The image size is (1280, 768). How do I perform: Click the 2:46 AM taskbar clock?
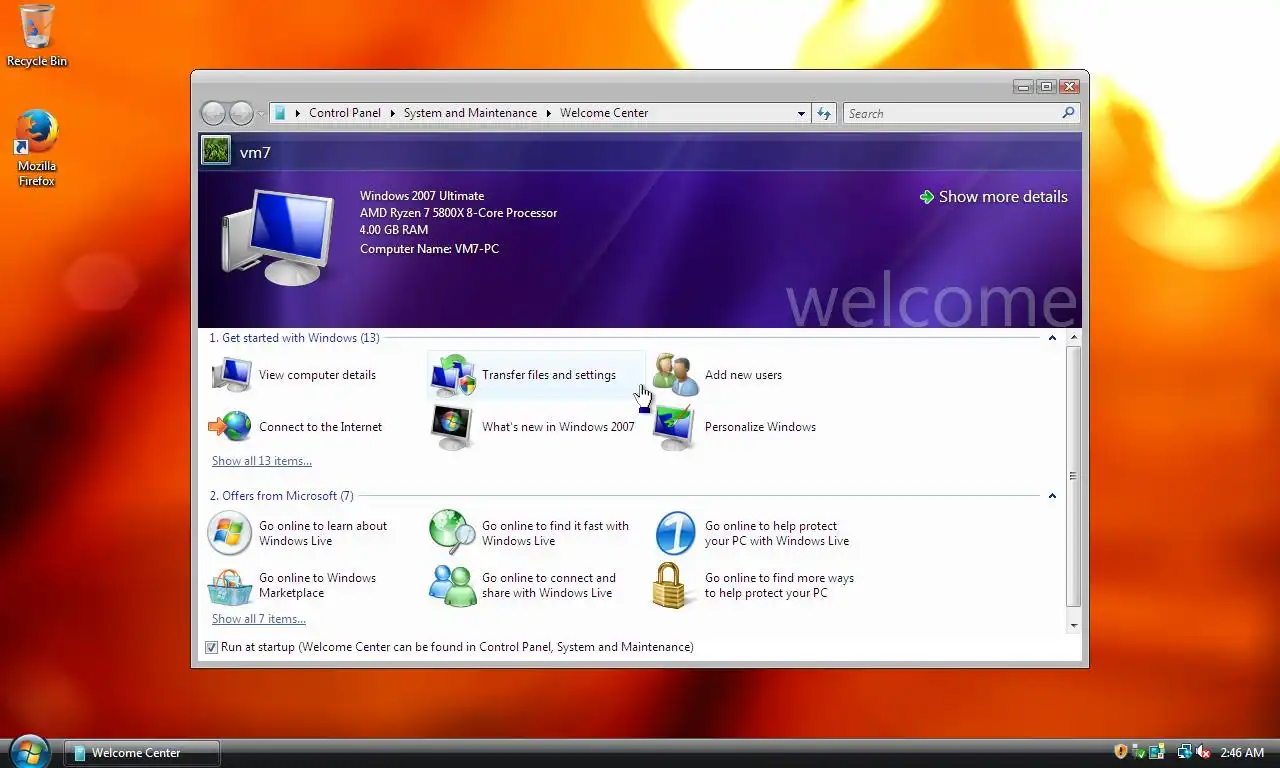click(x=1242, y=752)
